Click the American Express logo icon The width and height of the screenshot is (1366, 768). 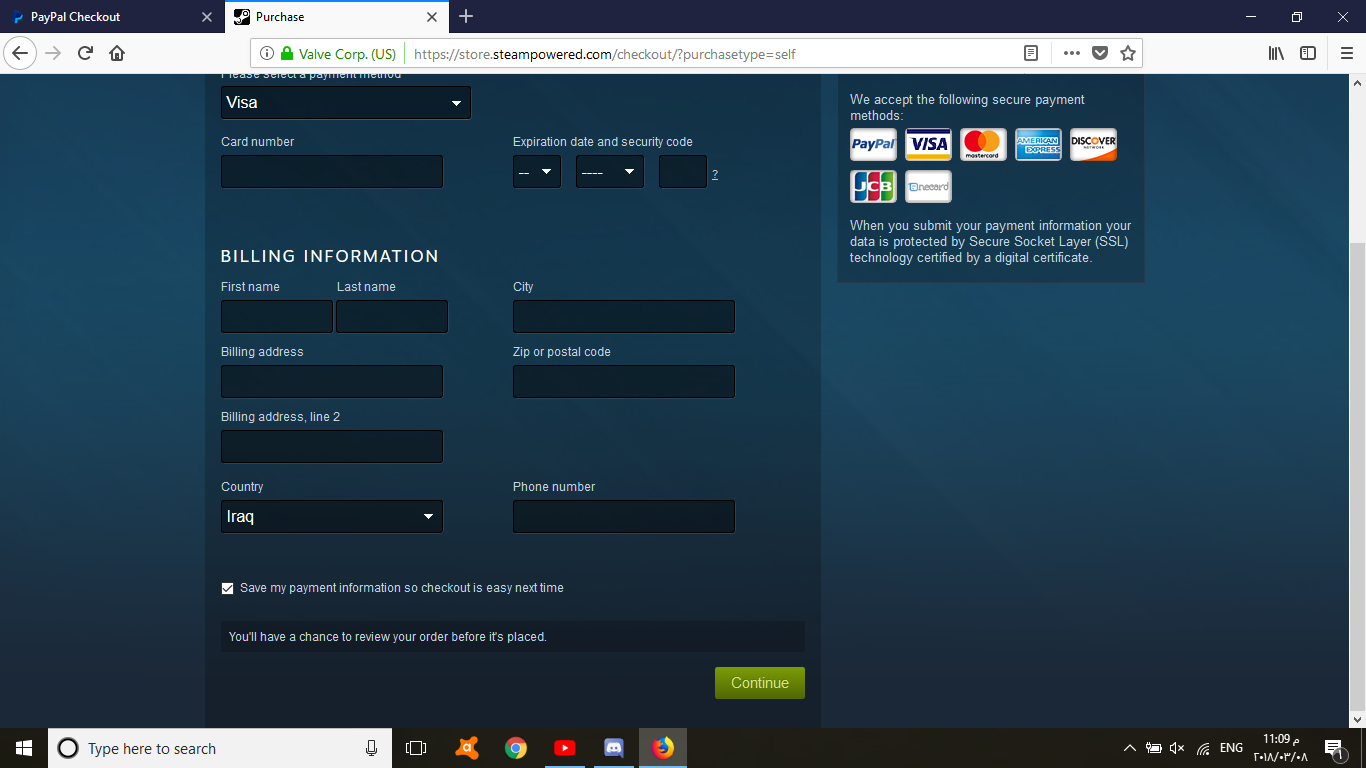pos(1038,144)
